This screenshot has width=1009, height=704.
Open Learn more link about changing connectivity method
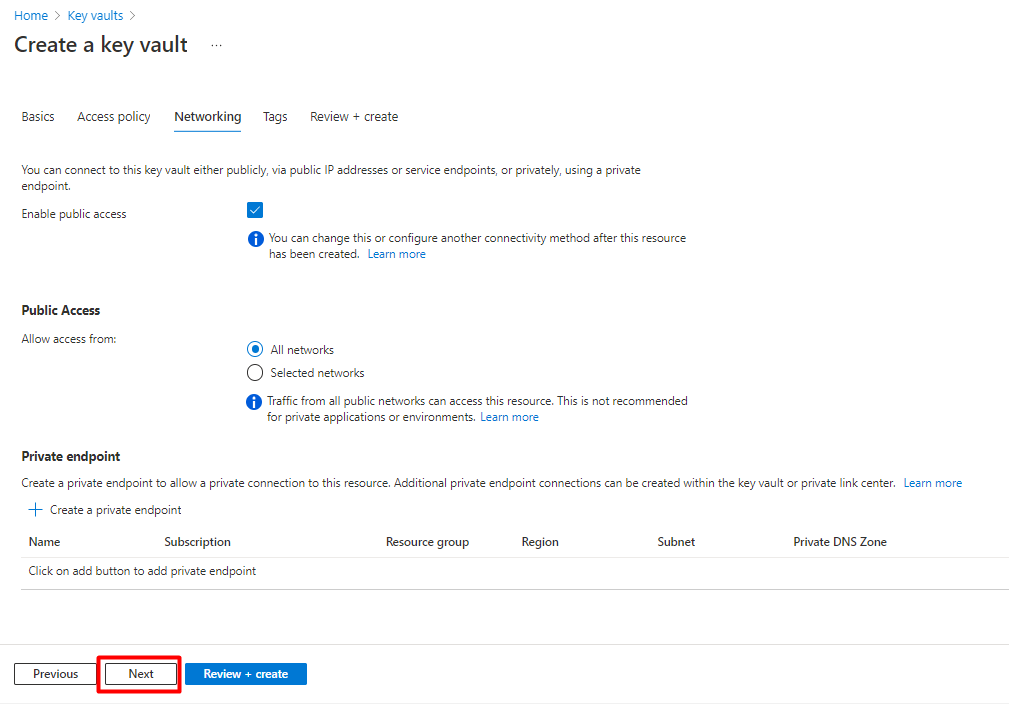(x=397, y=255)
